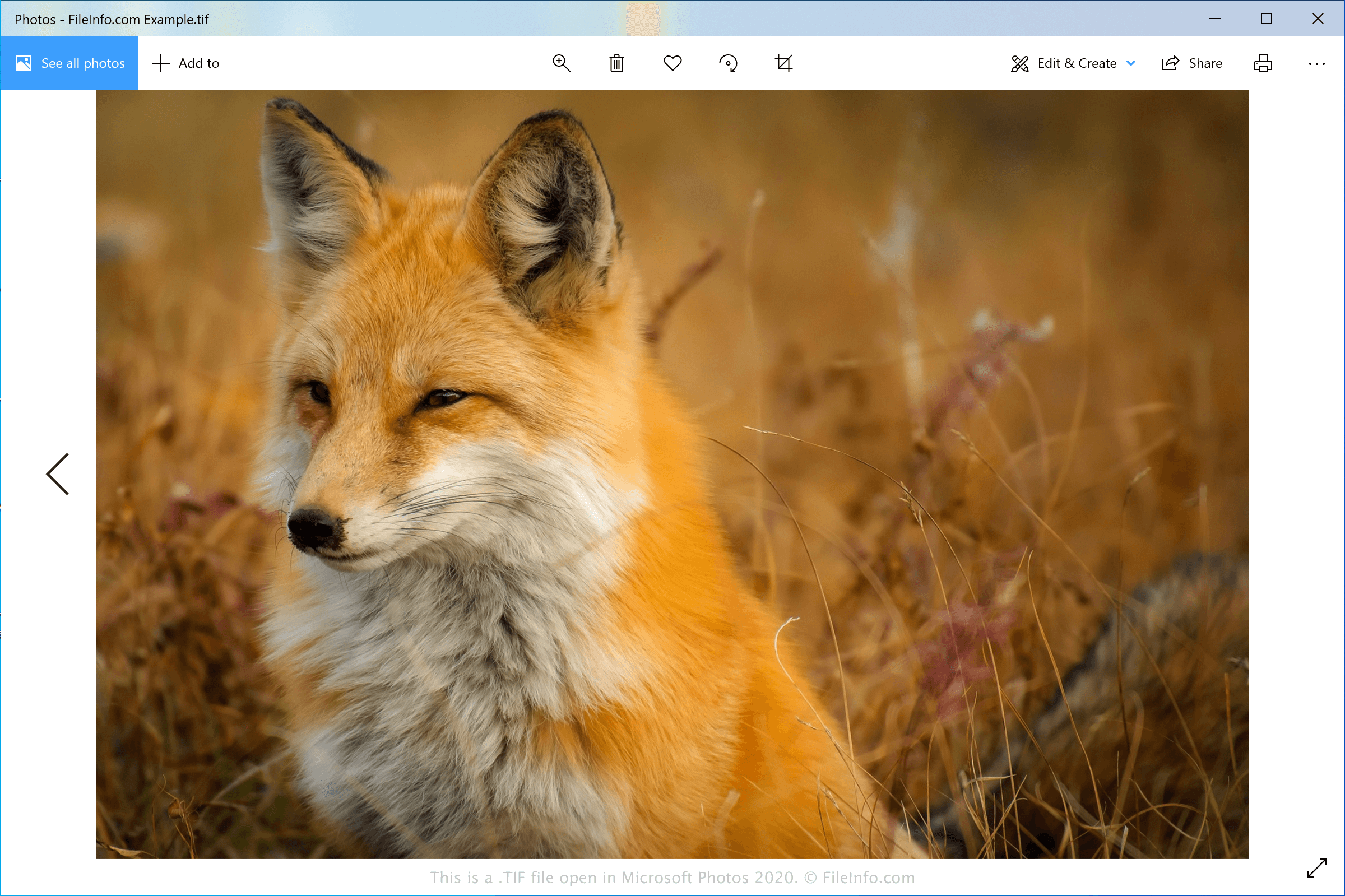The height and width of the screenshot is (896, 1345).
Task: Click the fox photo in viewer
Action: [x=672, y=474]
